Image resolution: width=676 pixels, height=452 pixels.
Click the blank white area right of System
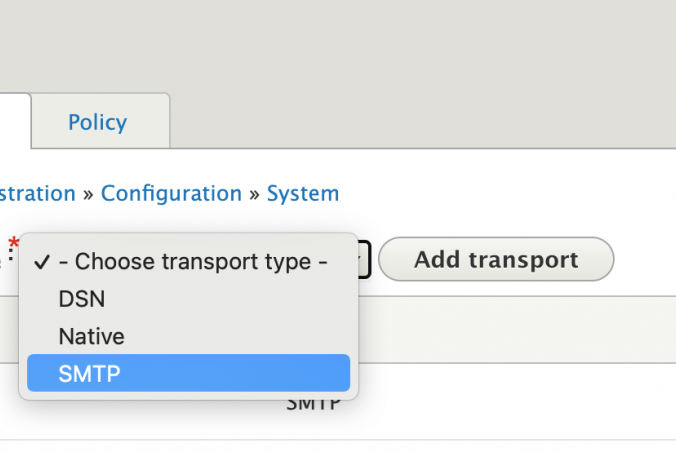[500, 193]
